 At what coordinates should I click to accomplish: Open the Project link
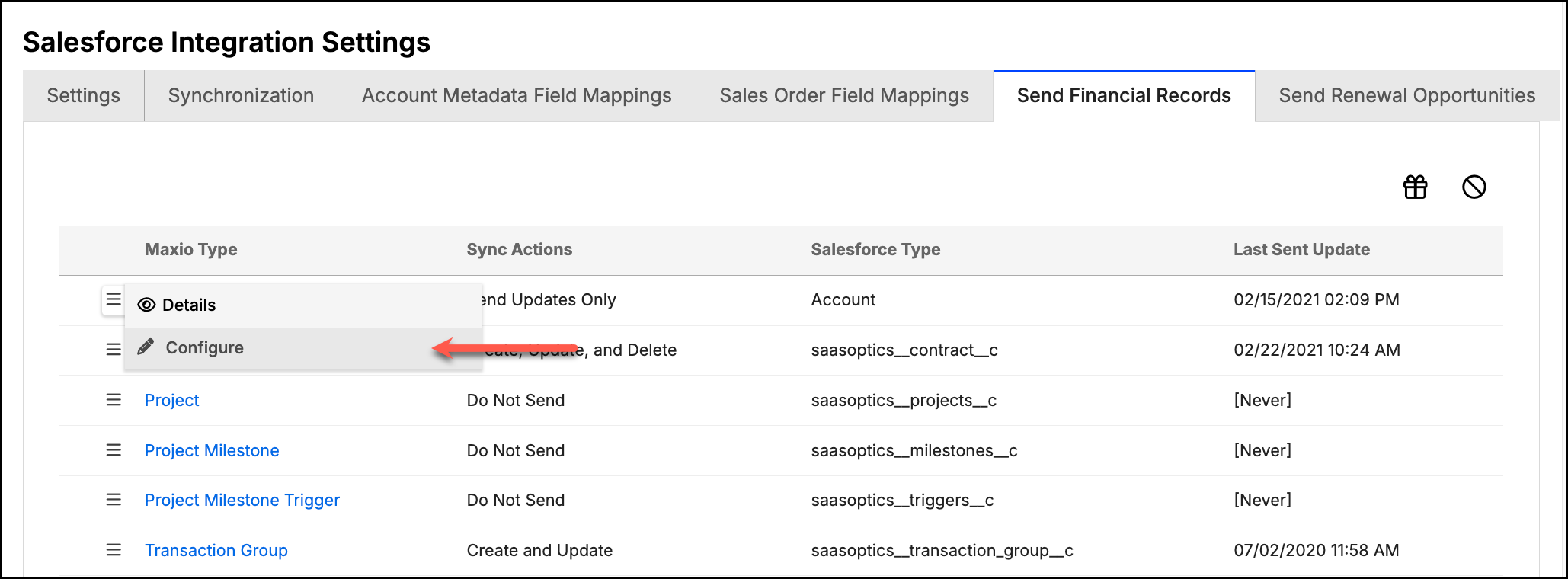[x=172, y=400]
